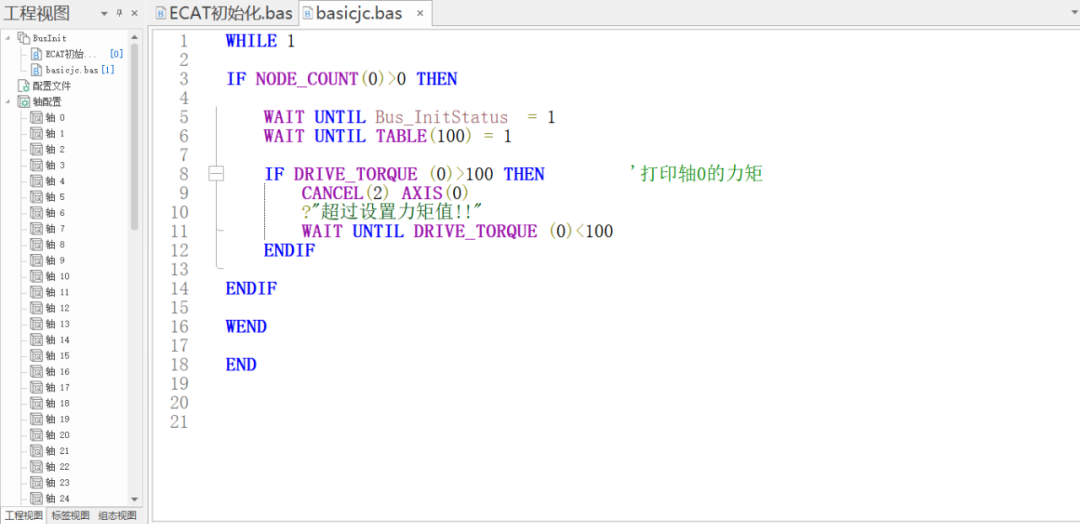Click WEND keyword on line 16
Screen dimensions: 1080x524
click(246, 326)
